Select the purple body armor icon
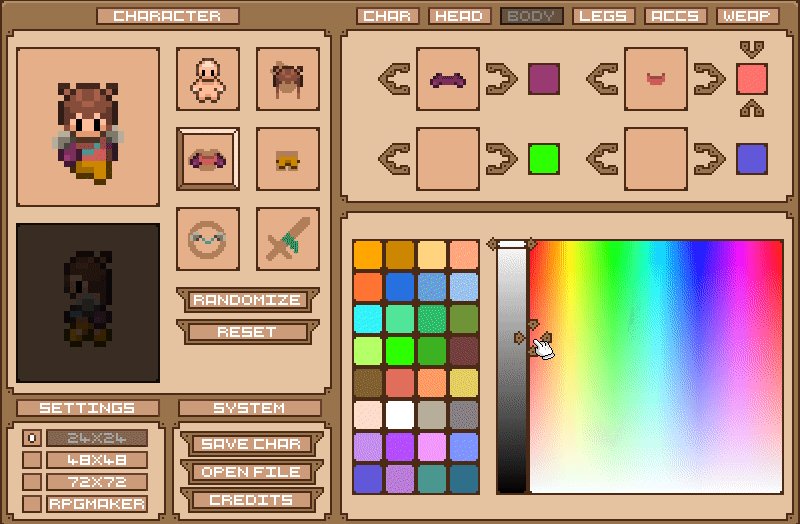Screen dimensions: 800x524 click(208, 159)
